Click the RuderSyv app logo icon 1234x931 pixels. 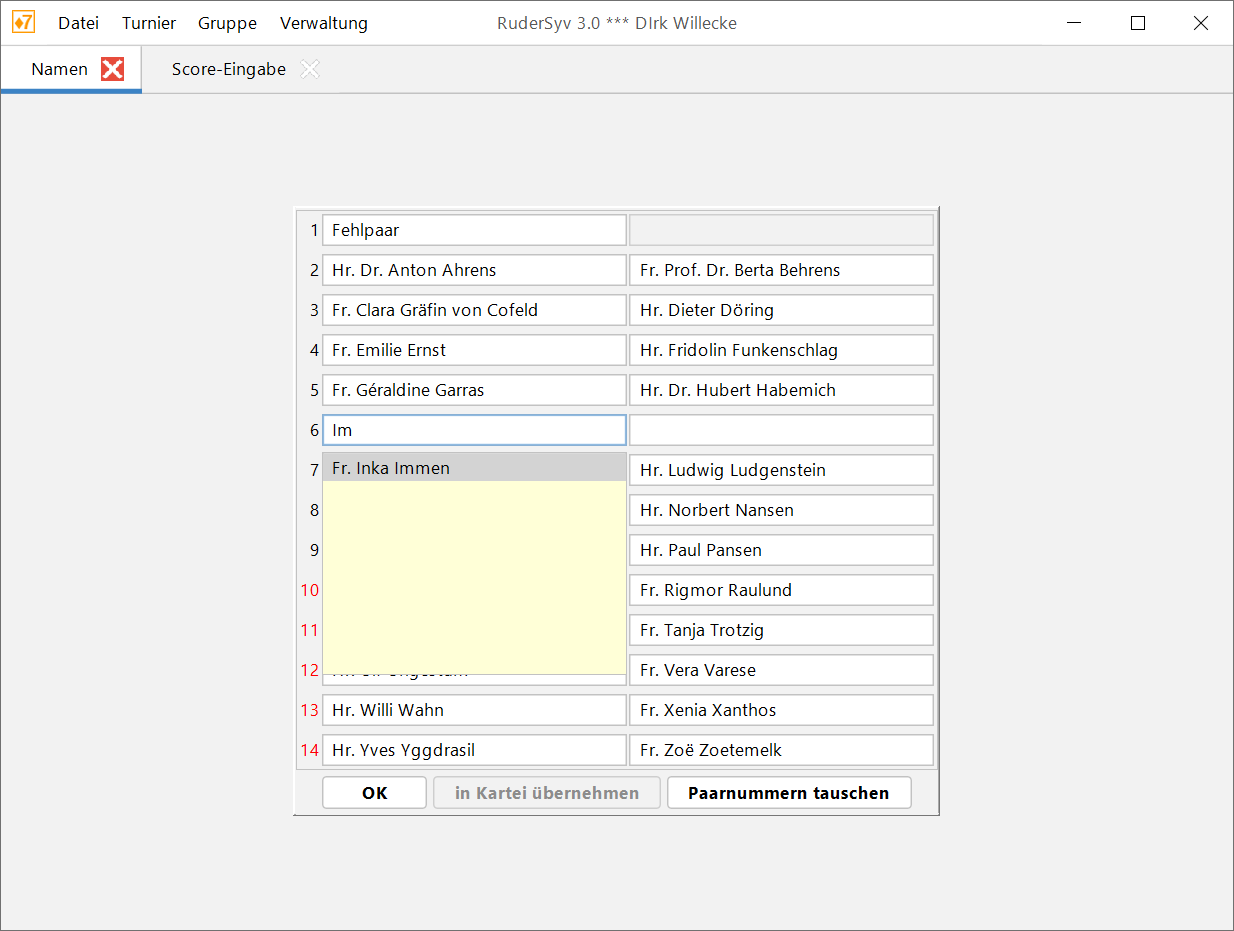pyautogui.click(x=23, y=22)
